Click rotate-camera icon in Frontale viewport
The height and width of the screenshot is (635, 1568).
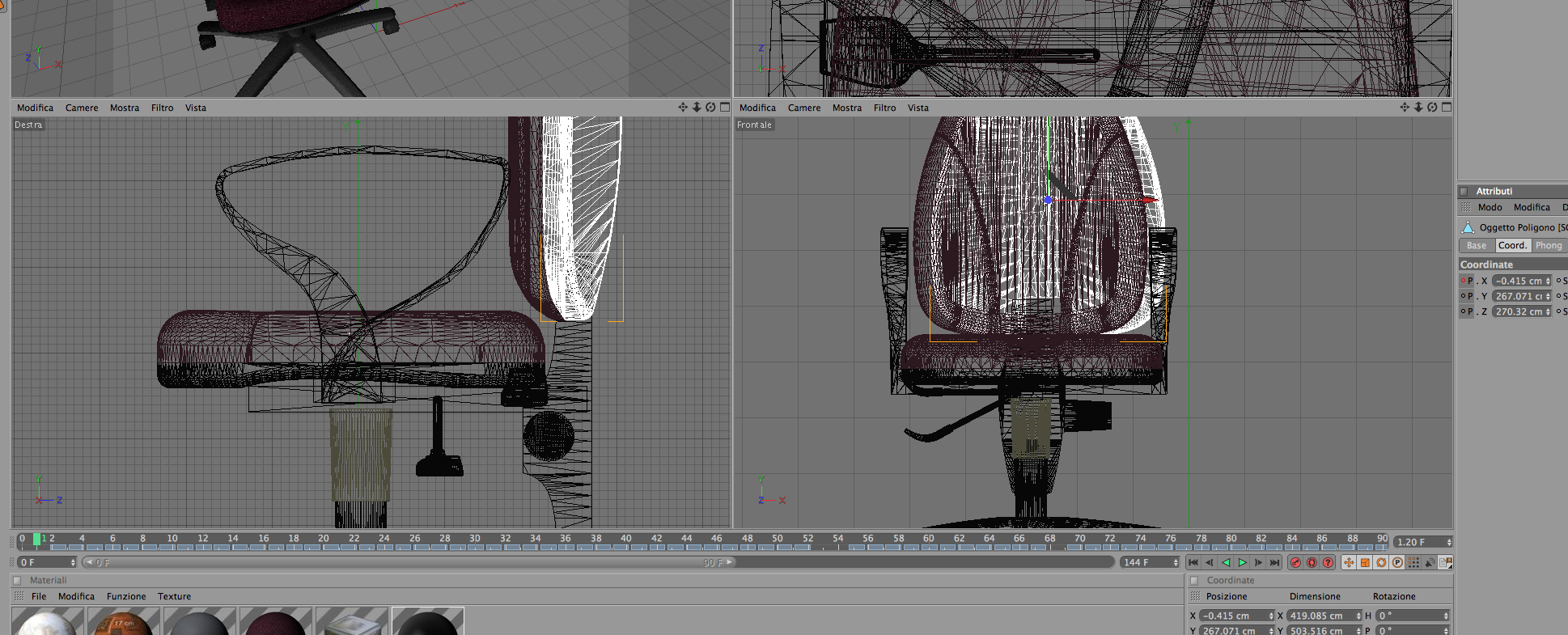(x=1432, y=107)
